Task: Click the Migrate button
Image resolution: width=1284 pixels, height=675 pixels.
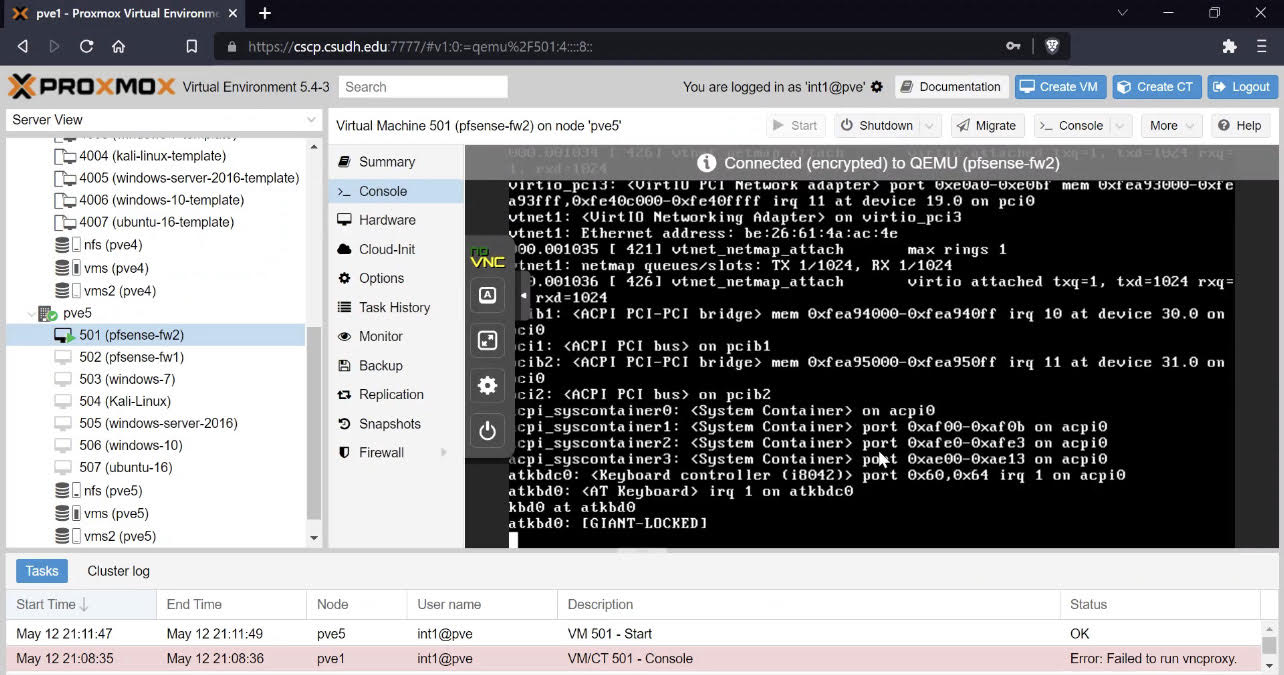Action: 987,126
